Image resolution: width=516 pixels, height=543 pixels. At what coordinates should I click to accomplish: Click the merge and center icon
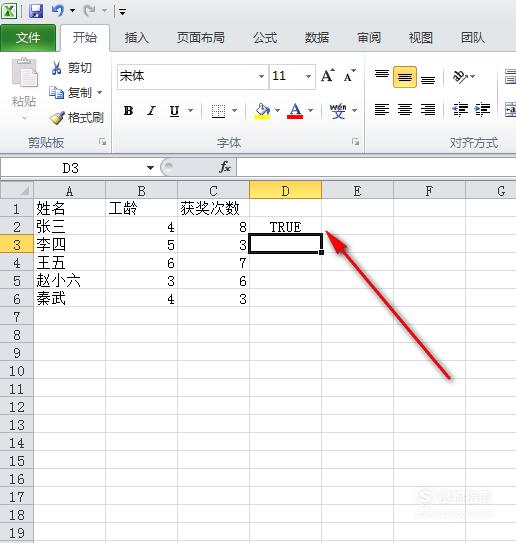click(510, 110)
